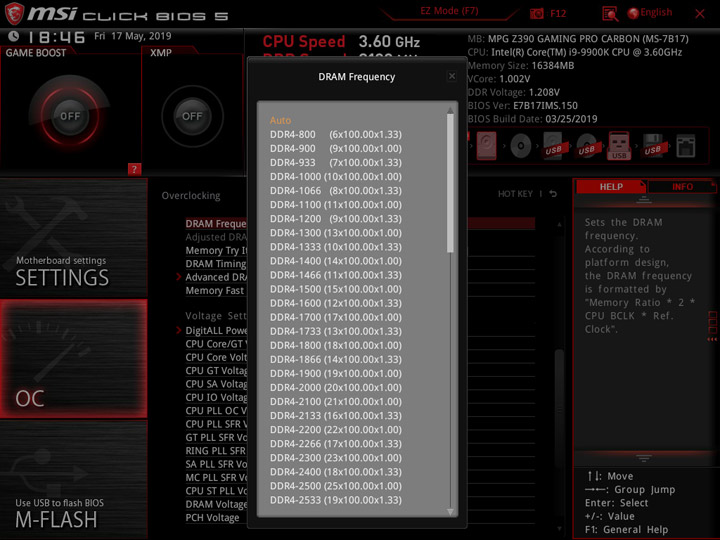Select the USB hard disk boot device

tap(554, 146)
